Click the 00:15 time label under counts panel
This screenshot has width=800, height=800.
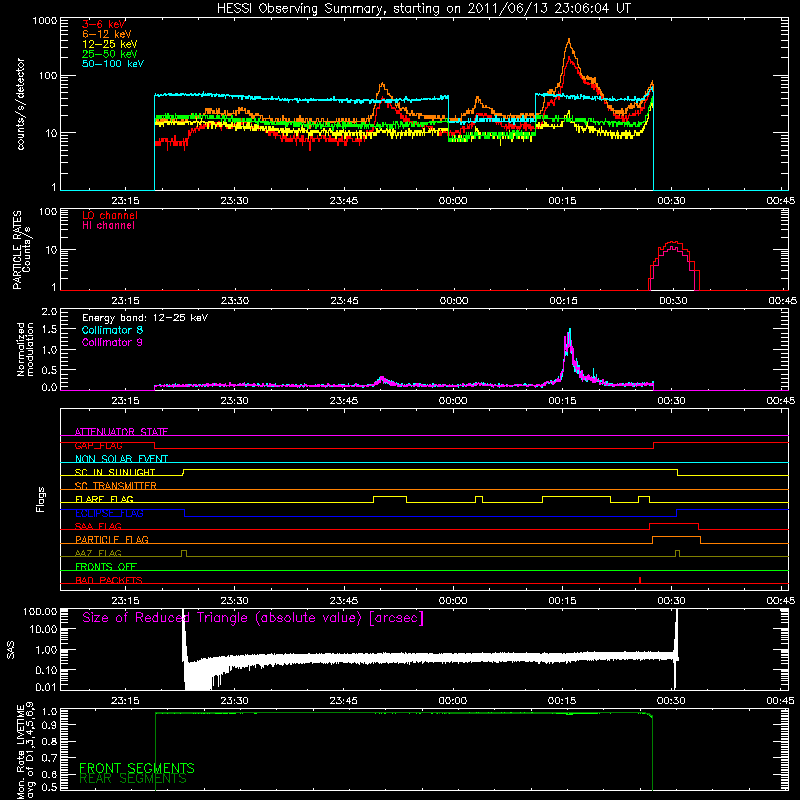point(563,201)
